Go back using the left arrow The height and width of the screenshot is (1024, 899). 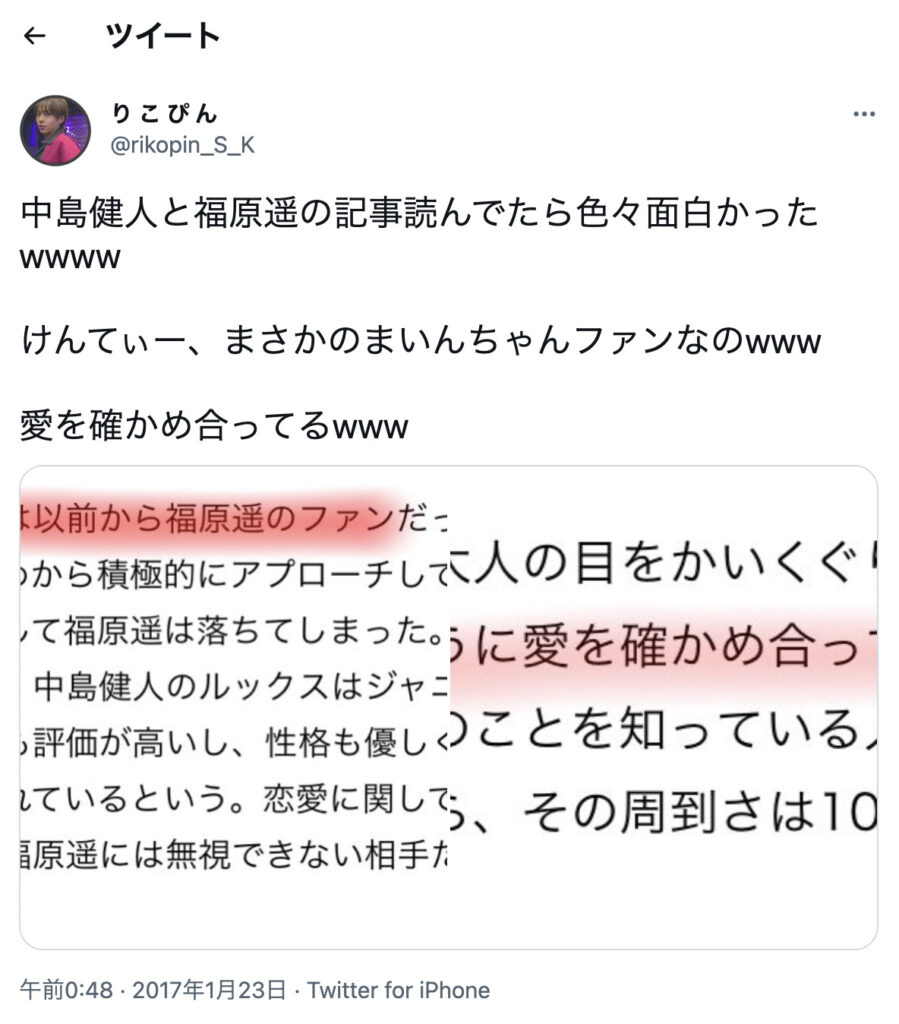(35, 36)
